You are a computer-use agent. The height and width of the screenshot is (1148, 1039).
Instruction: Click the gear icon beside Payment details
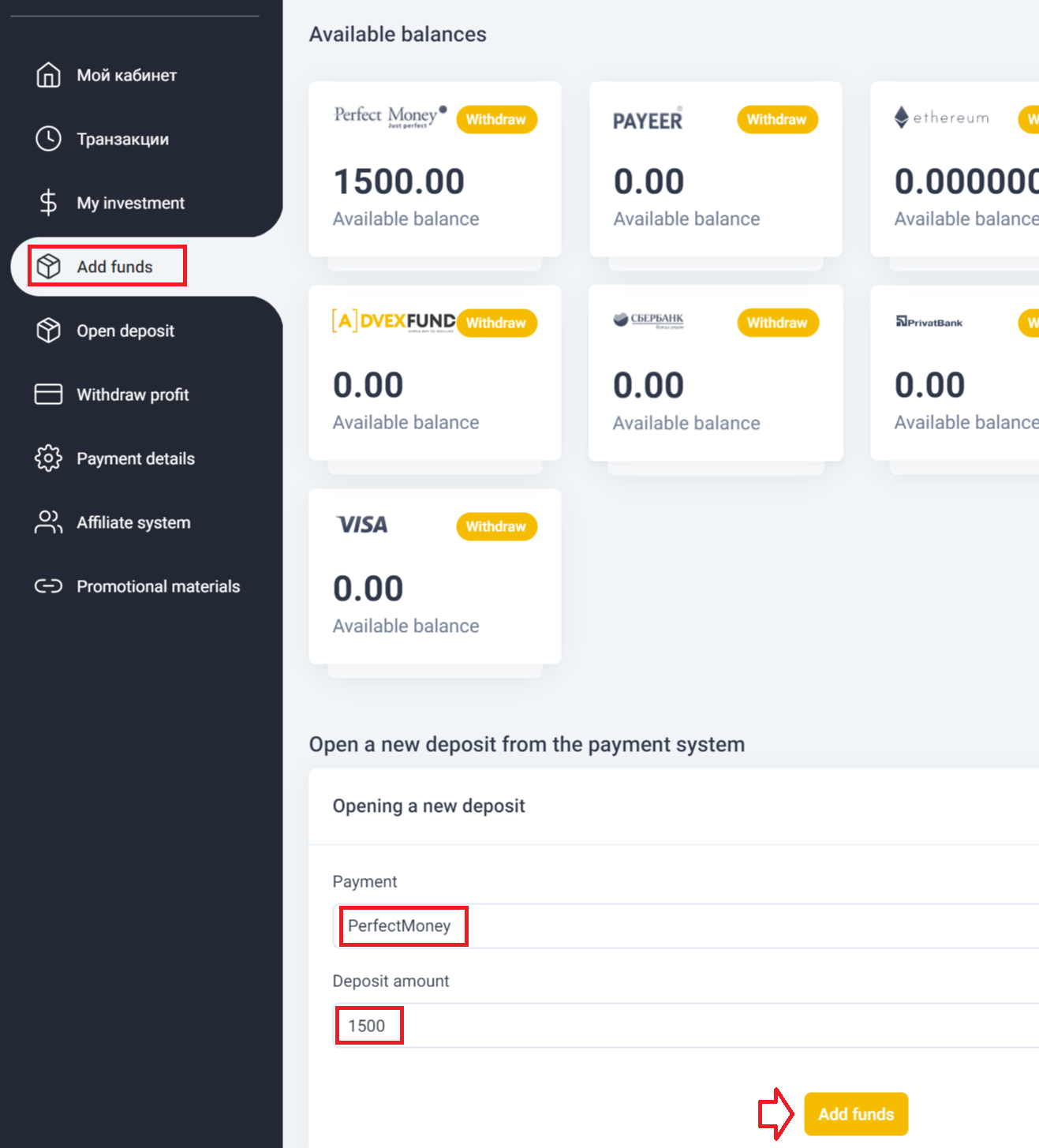point(48,458)
